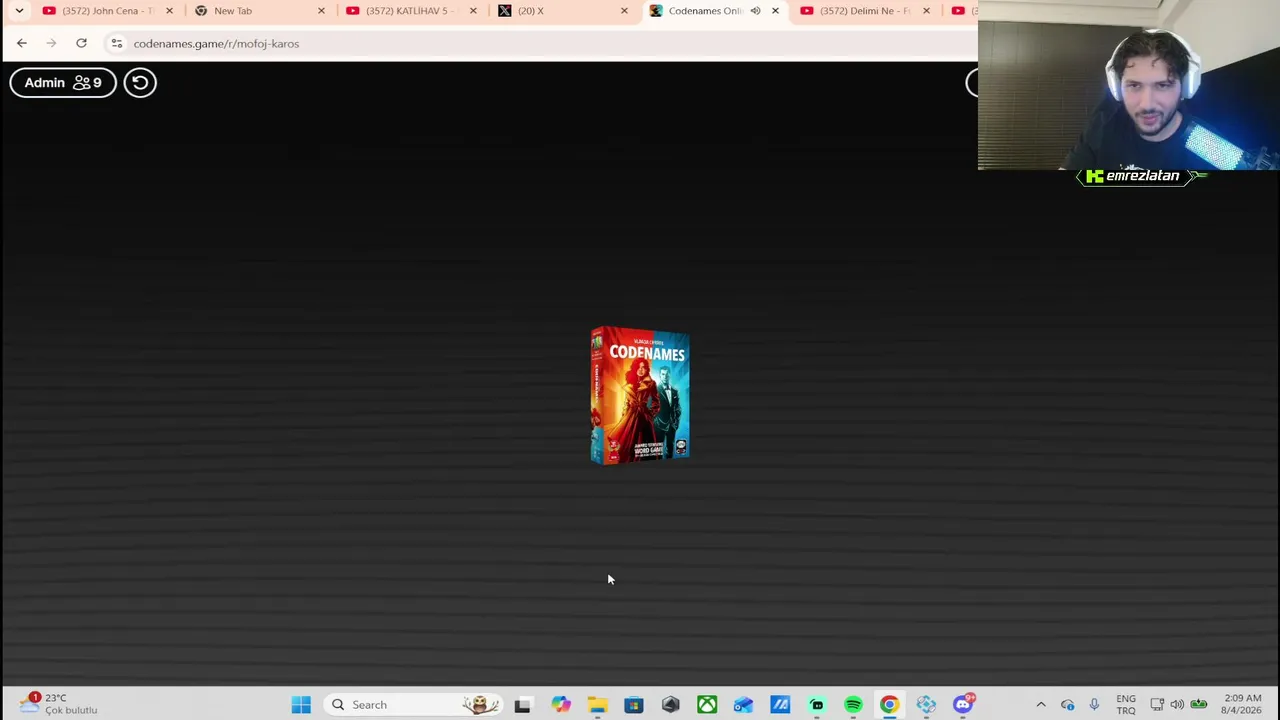
Task: Switch the ENG TRQ input language
Action: 1126,705
